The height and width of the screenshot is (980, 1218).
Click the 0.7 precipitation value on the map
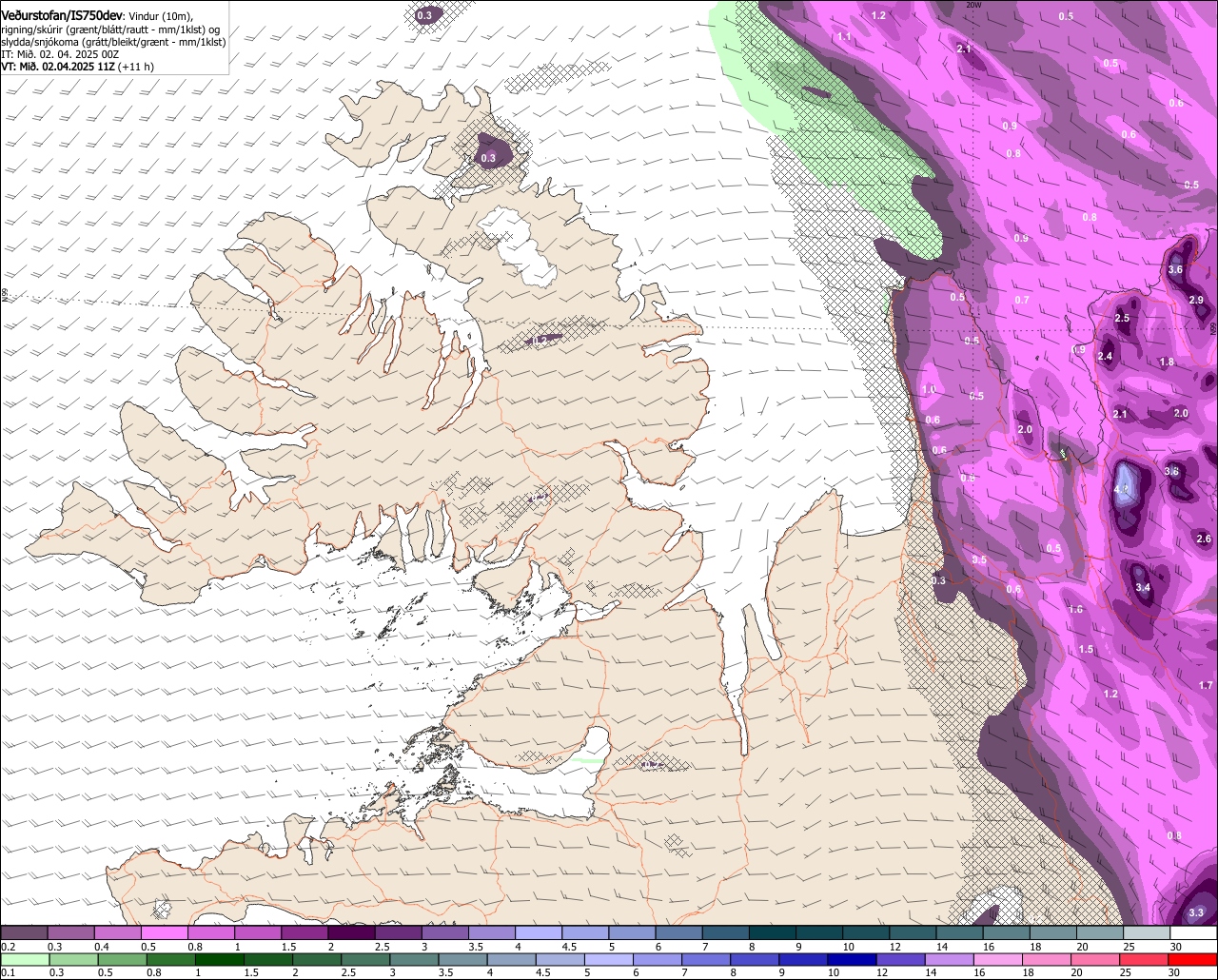pyautogui.click(x=1022, y=300)
